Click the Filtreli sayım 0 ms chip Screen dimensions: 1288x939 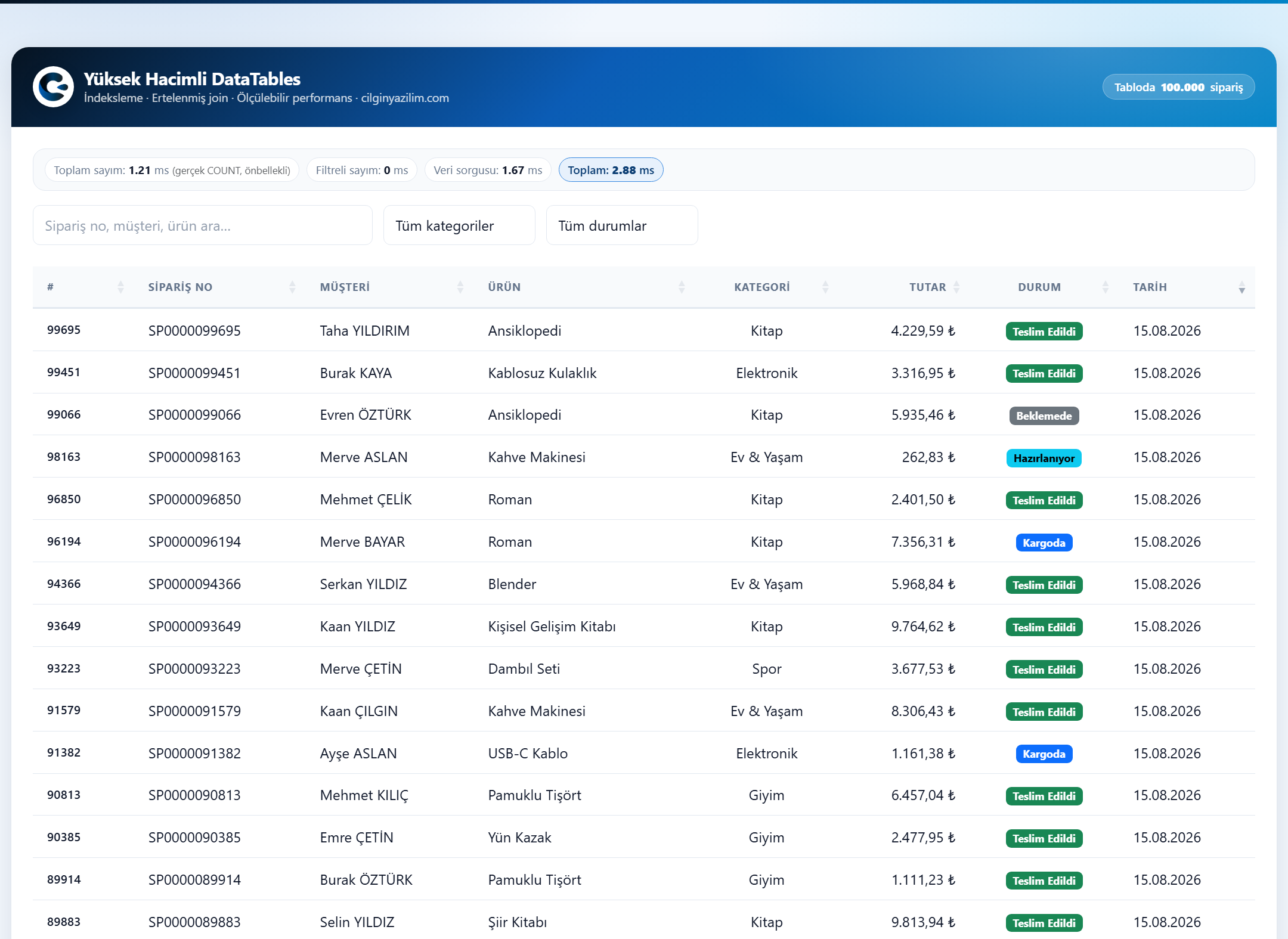362,170
